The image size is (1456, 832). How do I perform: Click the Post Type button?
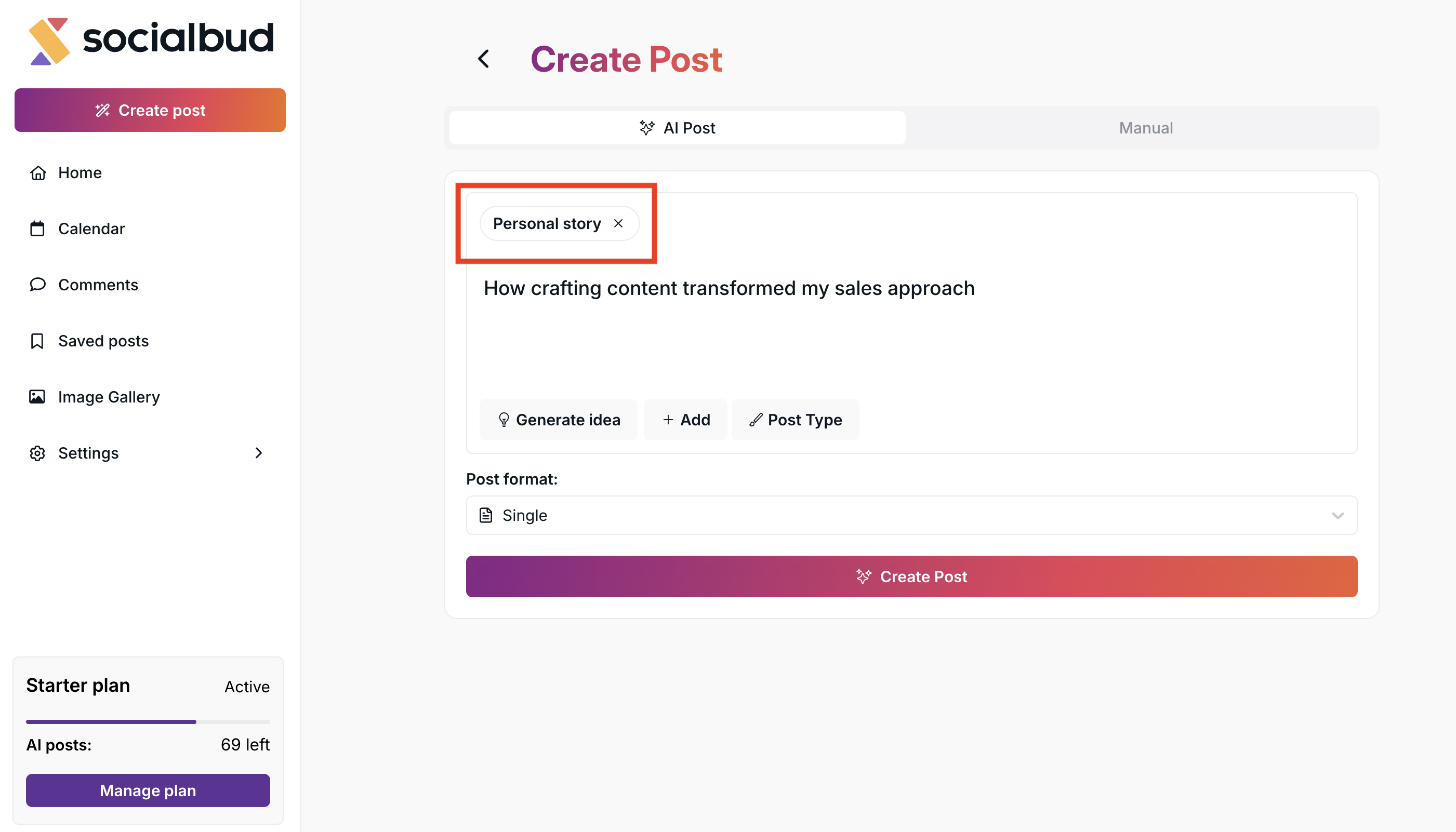point(795,420)
